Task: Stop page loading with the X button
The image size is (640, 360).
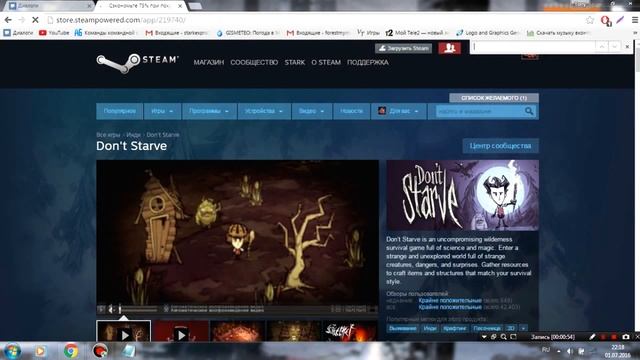Action: click(35, 20)
